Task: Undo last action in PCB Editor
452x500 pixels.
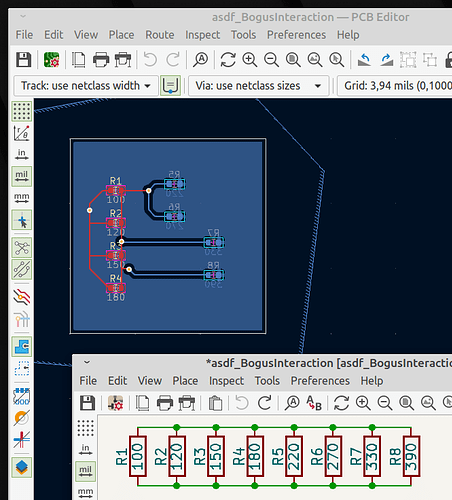Action: tap(150, 60)
